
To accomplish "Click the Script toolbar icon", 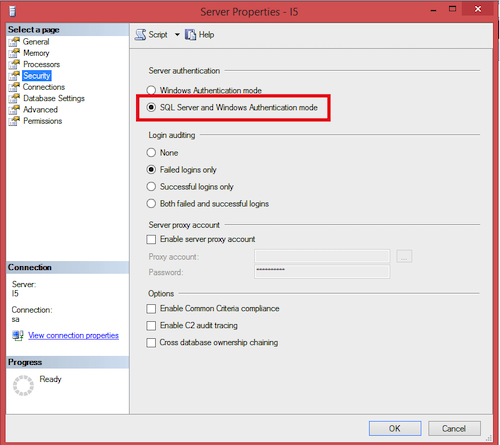I will pos(140,35).
